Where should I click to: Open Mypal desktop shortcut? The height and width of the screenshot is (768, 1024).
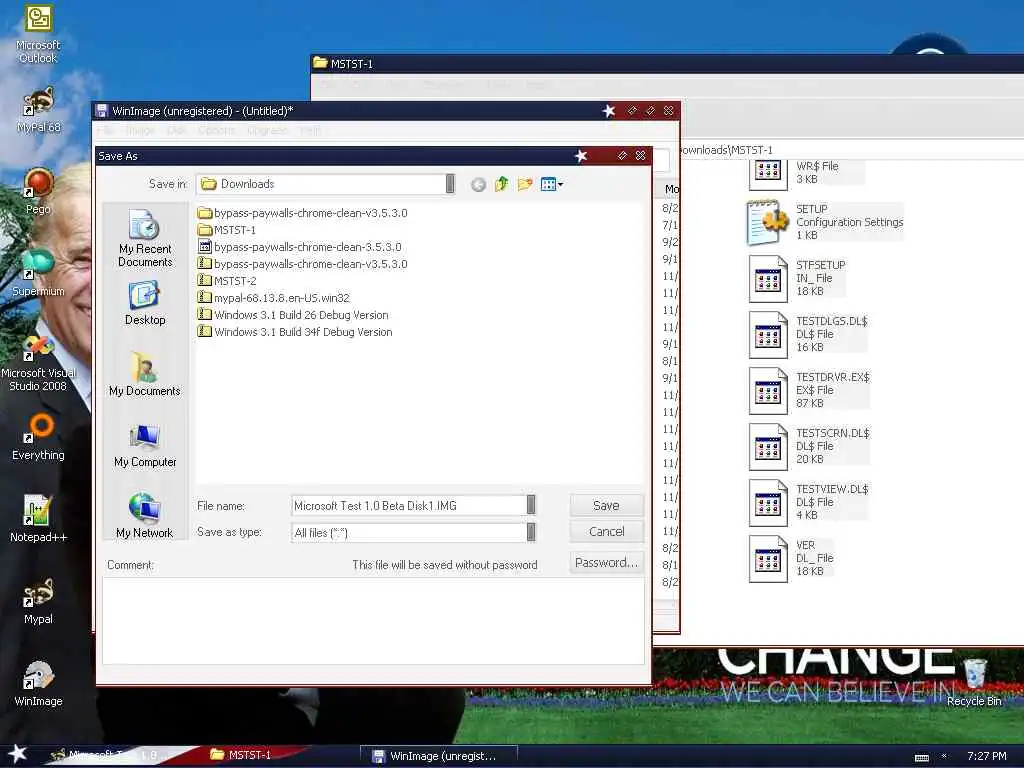pyautogui.click(x=38, y=601)
